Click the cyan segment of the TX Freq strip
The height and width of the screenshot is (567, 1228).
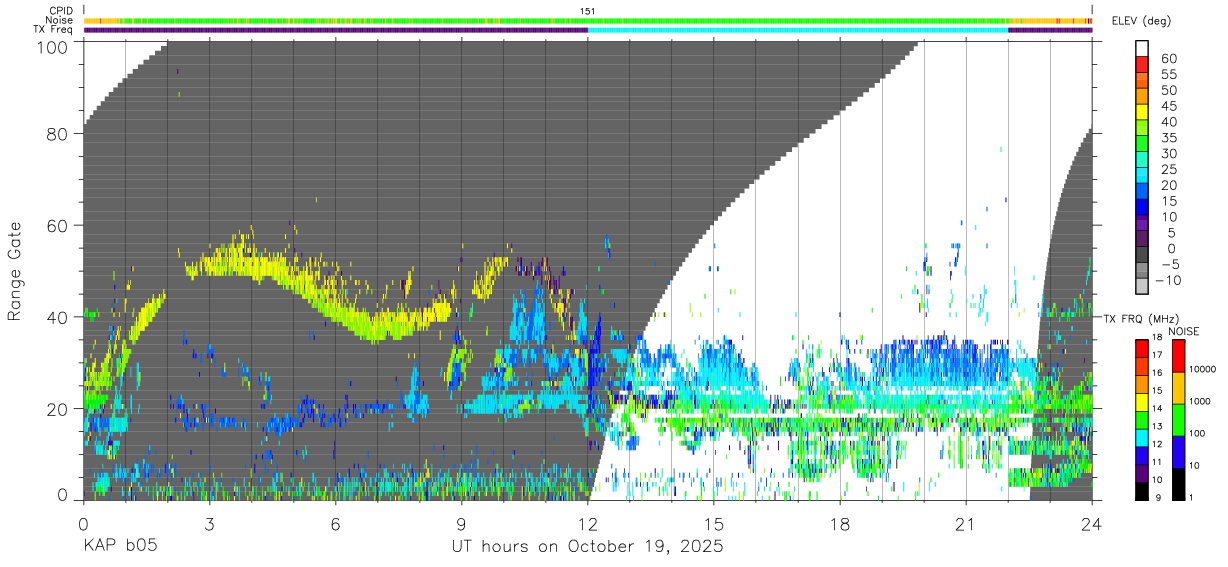click(x=798, y=30)
